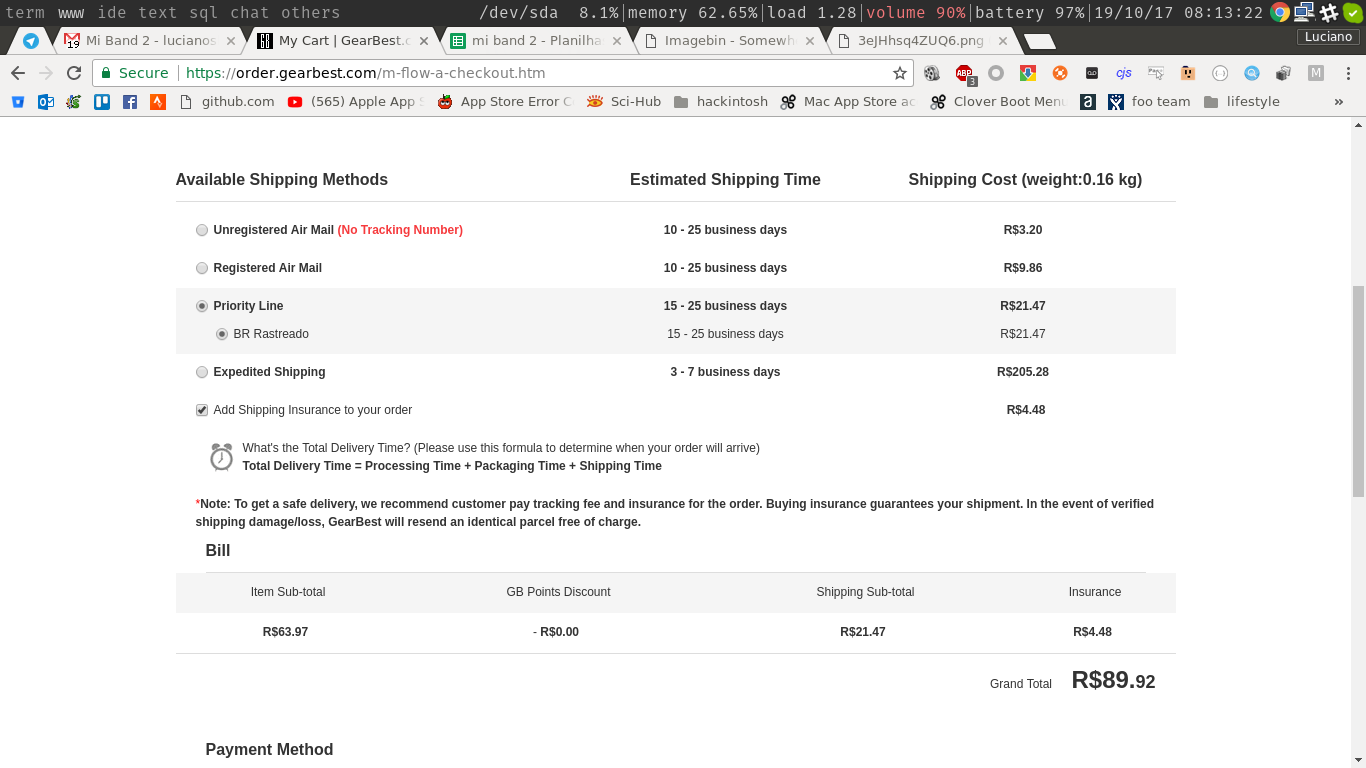Click the black voicemail extension icon

point(1092,73)
